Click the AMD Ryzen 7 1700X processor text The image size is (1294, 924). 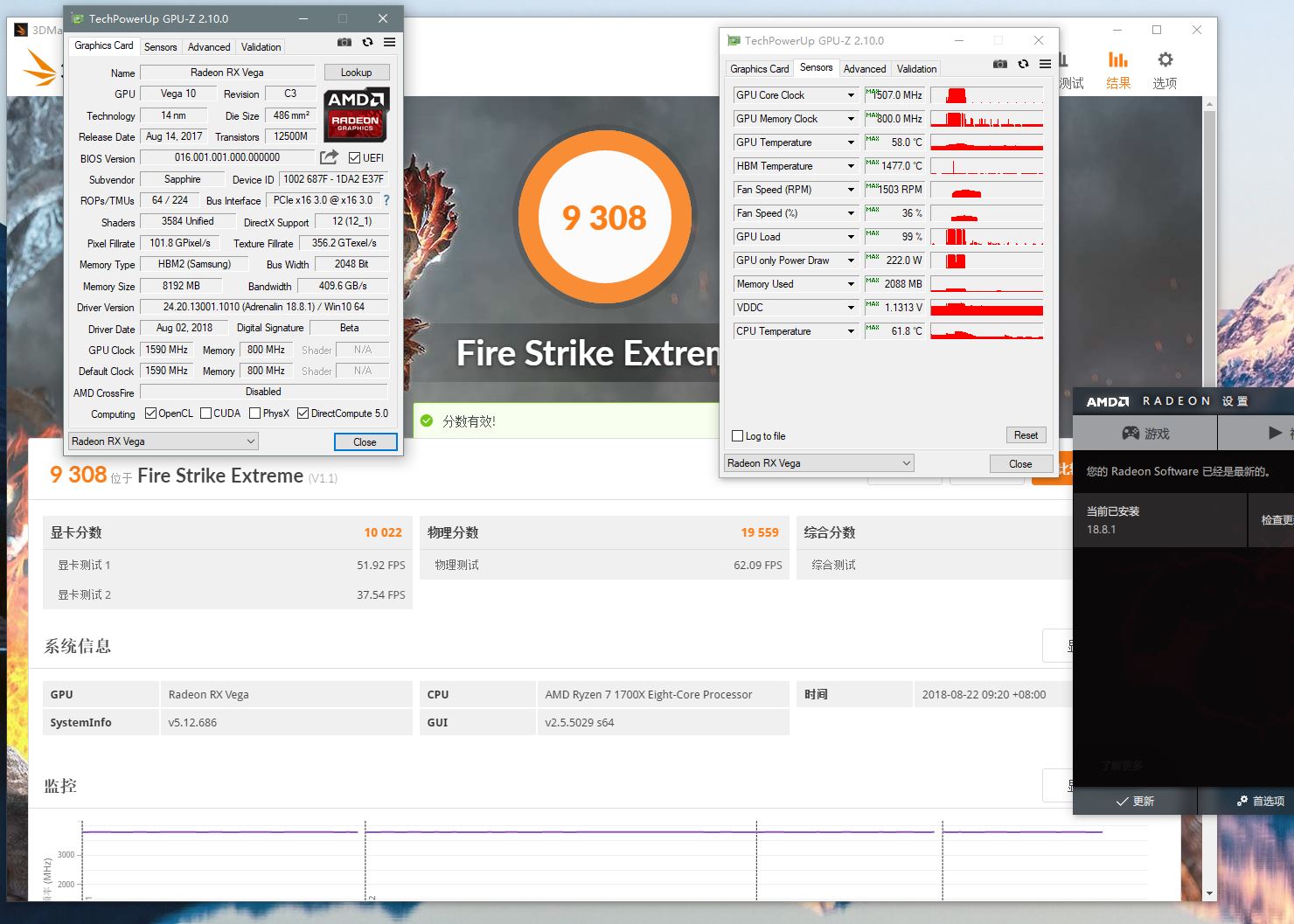[x=649, y=695]
